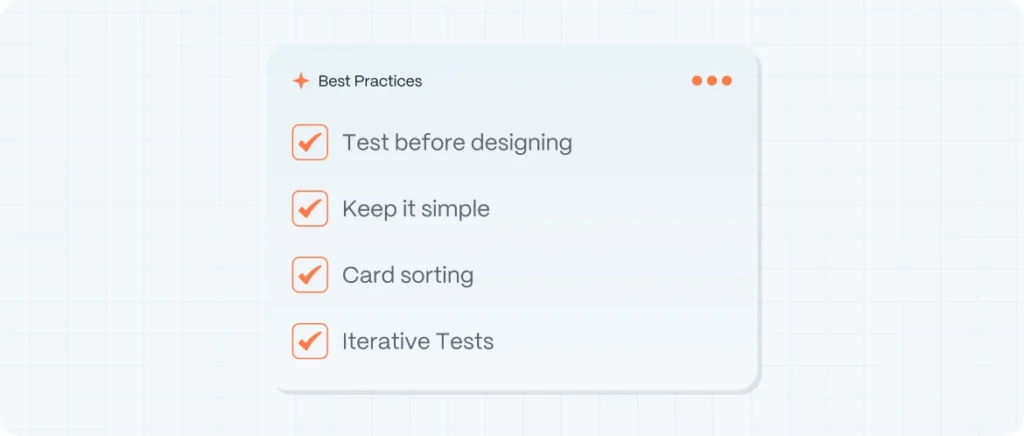
Task: Click blank card area below Iterative Tests
Action: 516,375
